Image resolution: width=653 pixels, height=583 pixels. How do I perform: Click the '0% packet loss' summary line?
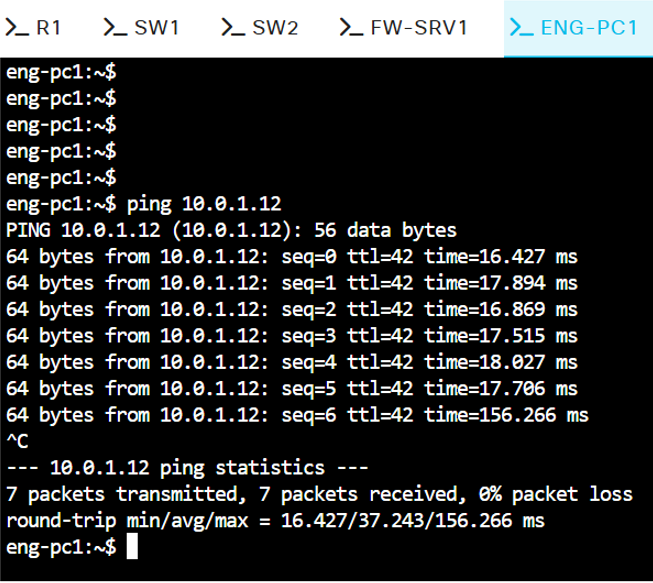pos(319,494)
